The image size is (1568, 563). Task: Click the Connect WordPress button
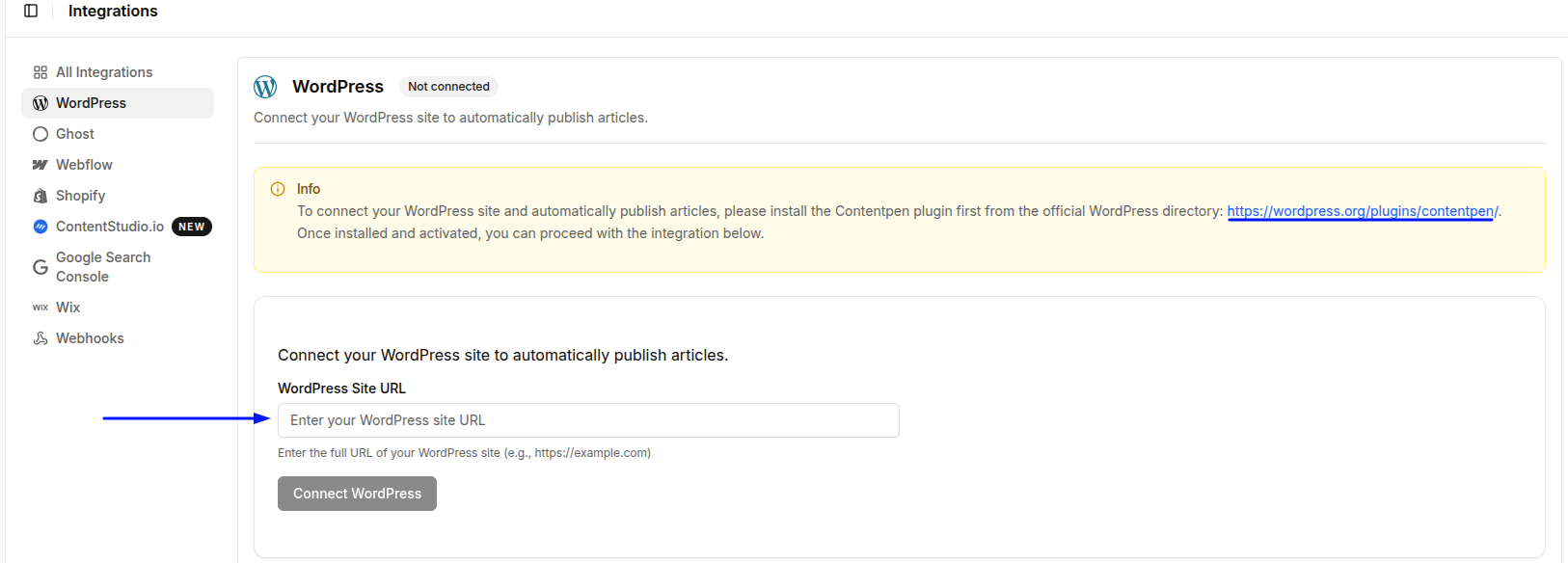pos(357,494)
